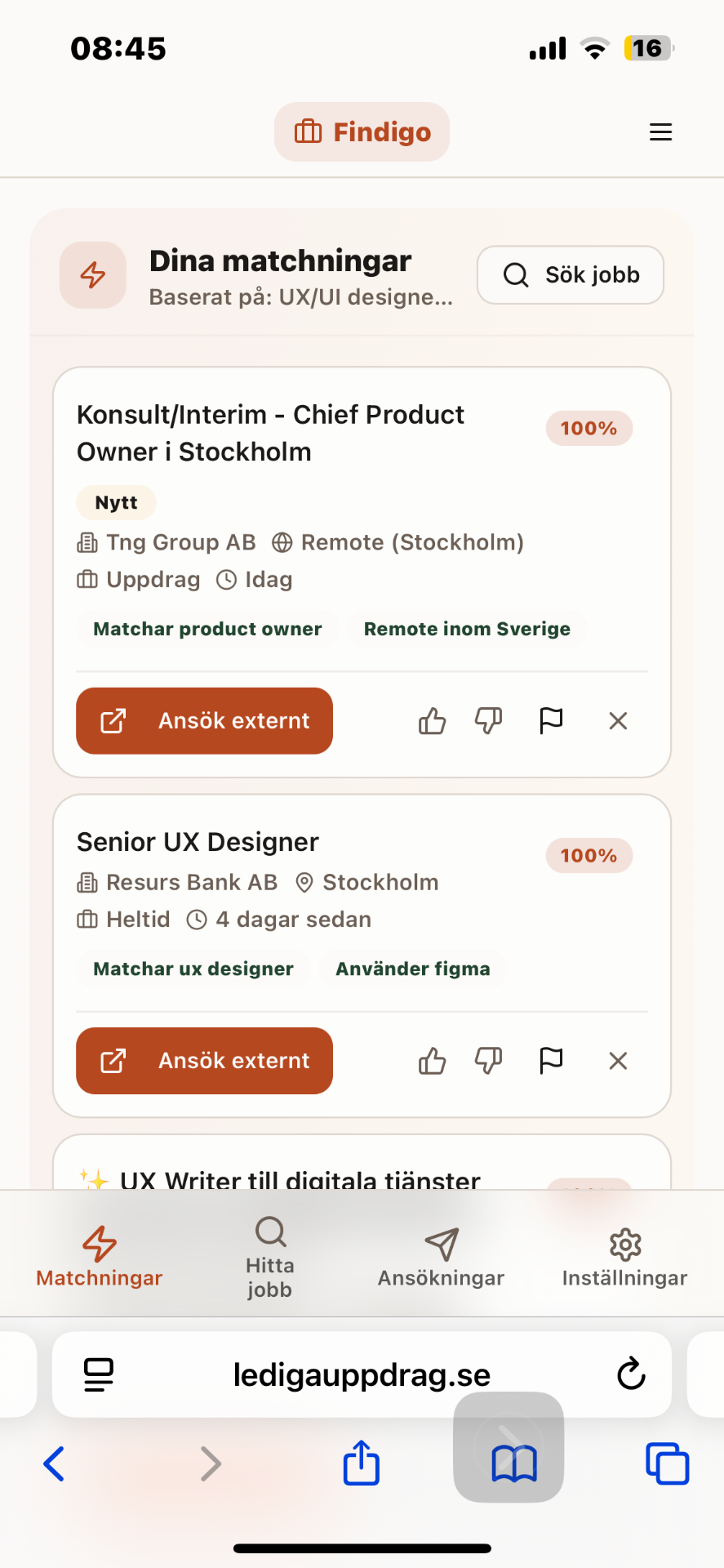Open the hamburger menu

pyautogui.click(x=660, y=132)
